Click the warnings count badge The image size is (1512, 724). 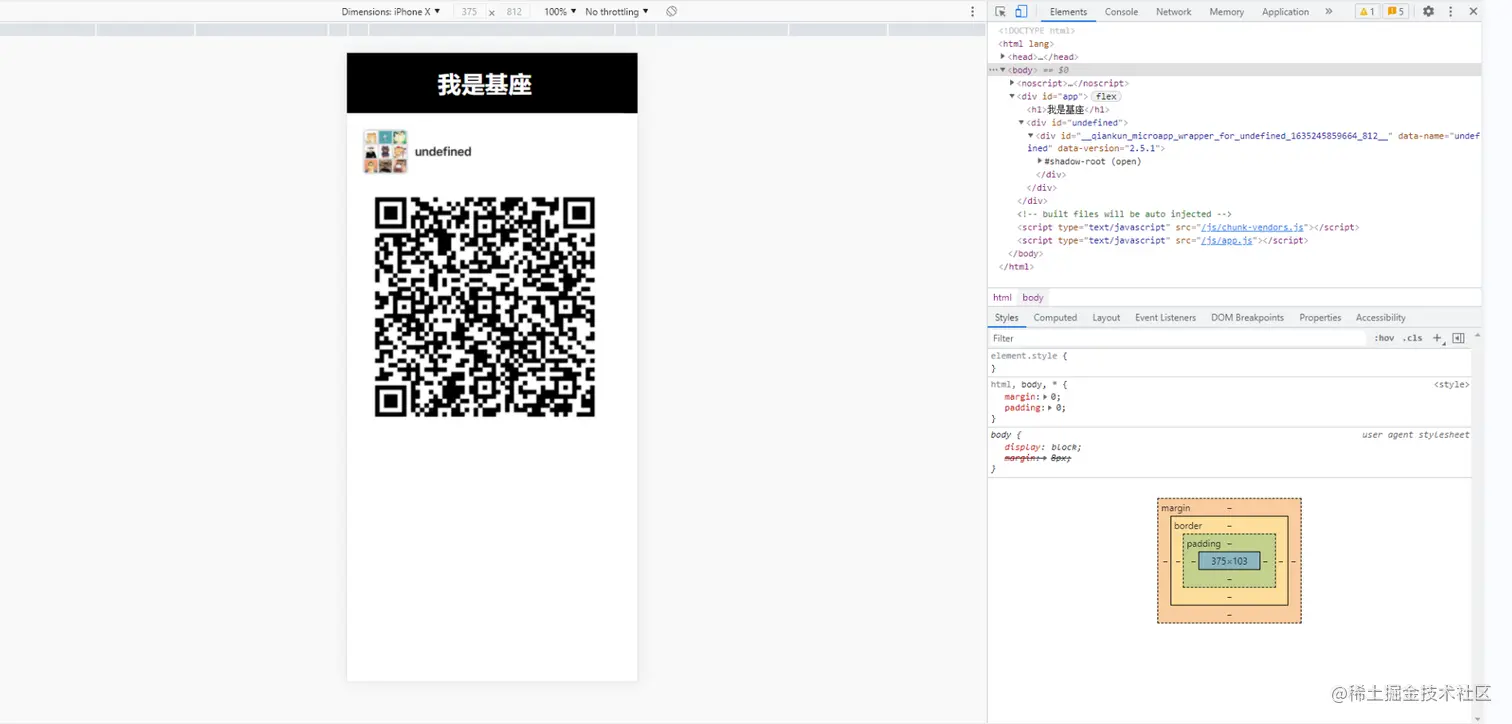pos(1366,12)
